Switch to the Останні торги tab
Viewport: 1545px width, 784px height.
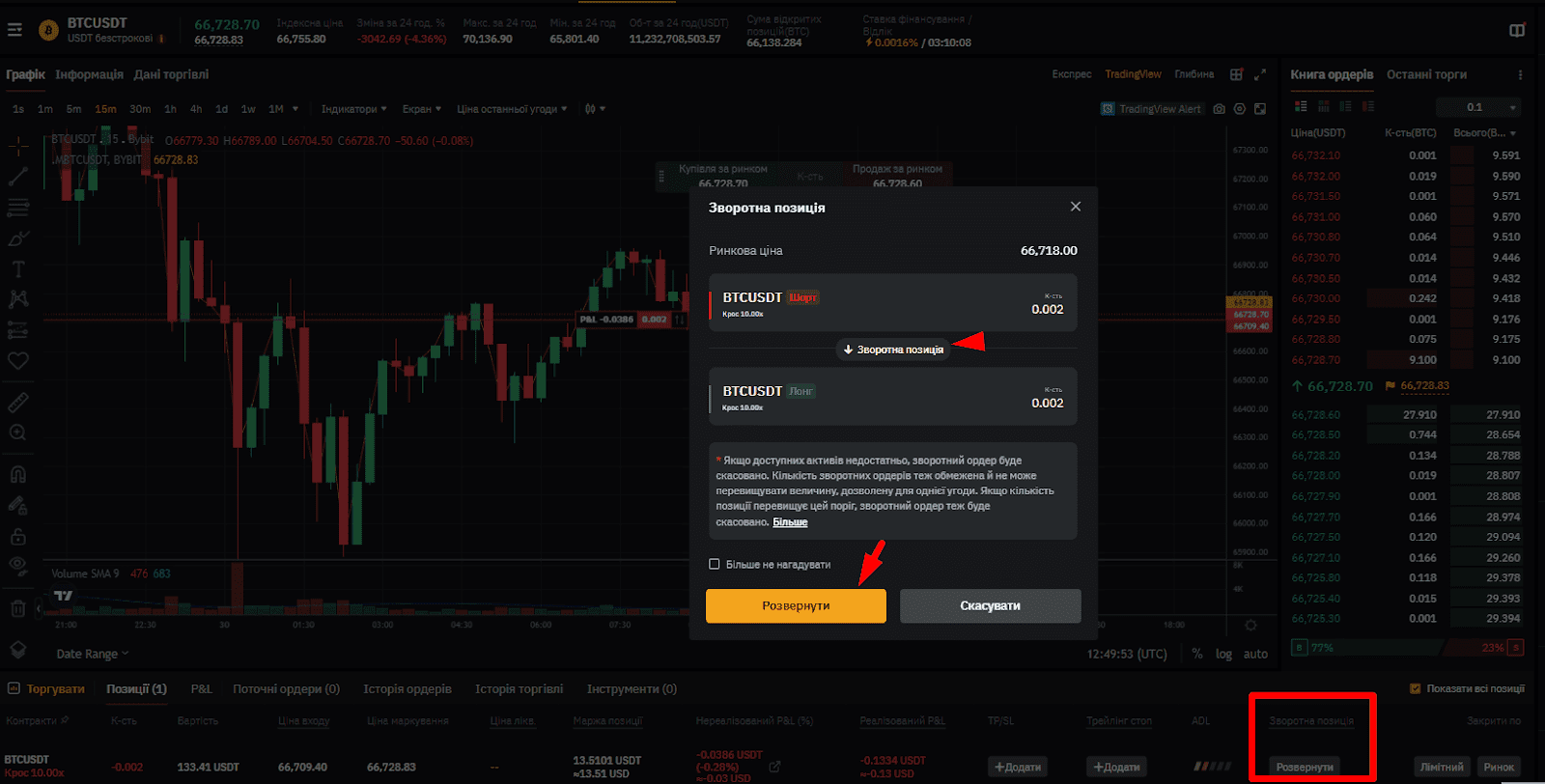point(1426,74)
